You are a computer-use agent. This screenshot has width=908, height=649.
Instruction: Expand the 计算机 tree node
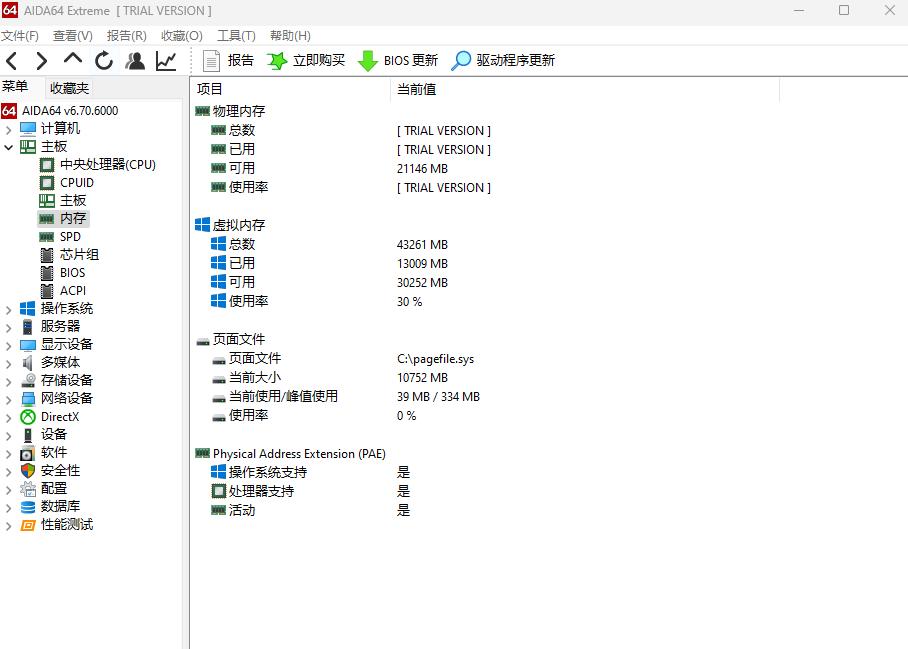pyautogui.click(x=9, y=127)
